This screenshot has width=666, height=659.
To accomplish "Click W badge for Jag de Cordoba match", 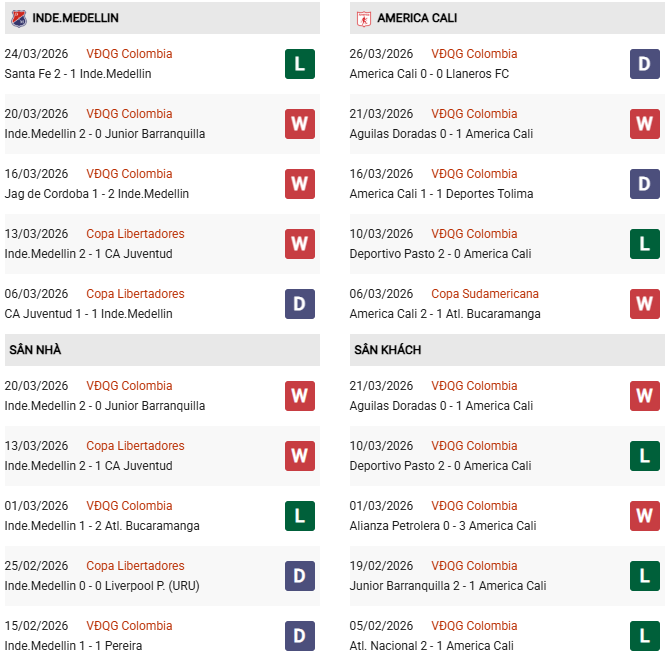I will tap(300, 184).
